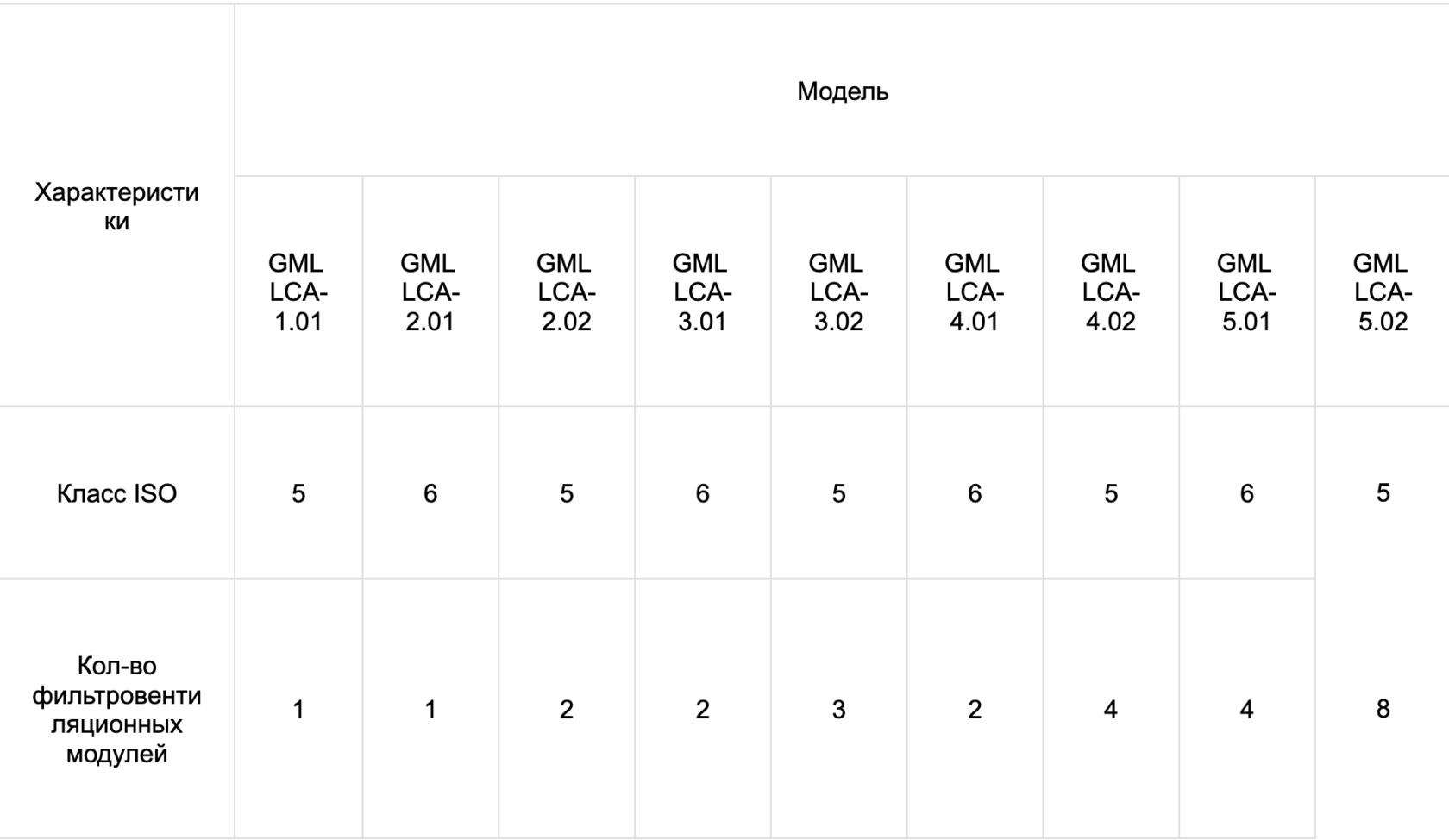Select the Характеристики header cell
Screen dimensions: 1449x840
click(116, 206)
